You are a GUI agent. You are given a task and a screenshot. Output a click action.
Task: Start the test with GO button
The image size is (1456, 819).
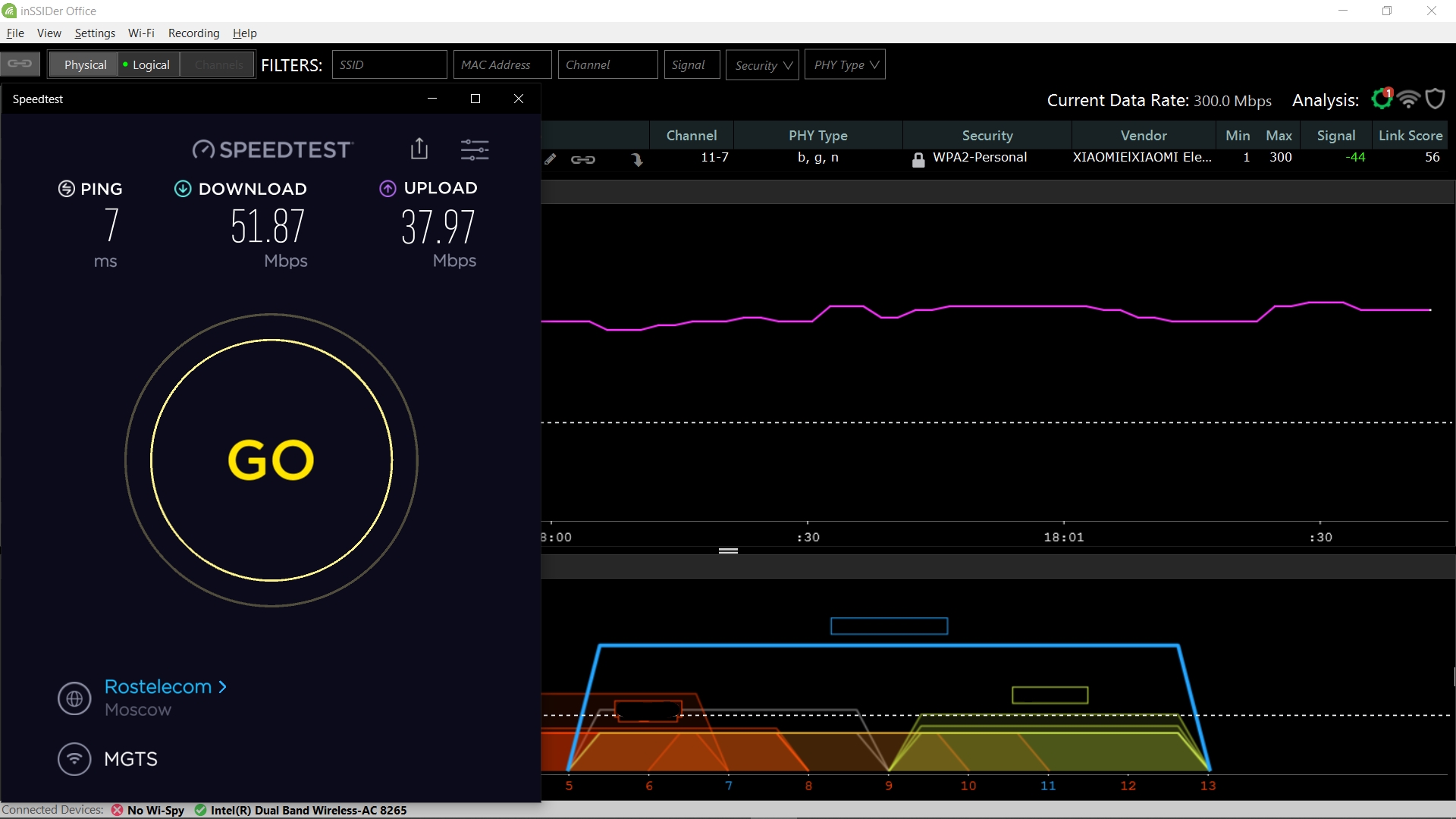[271, 460]
